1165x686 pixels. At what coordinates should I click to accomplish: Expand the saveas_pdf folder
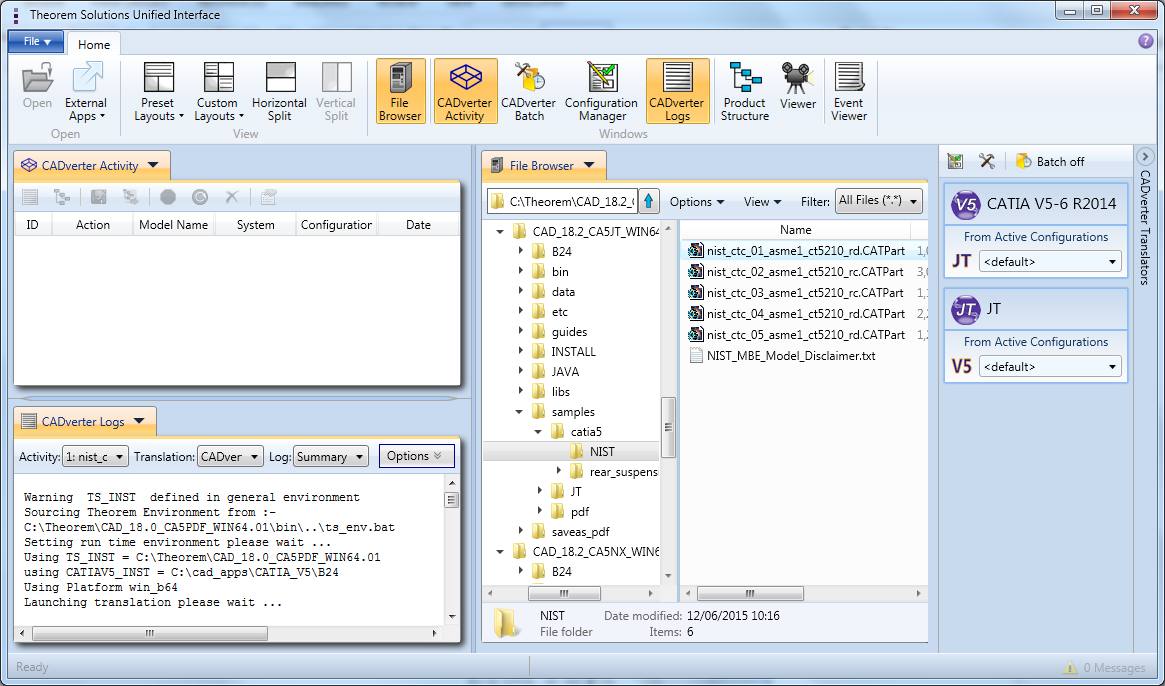(520, 531)
